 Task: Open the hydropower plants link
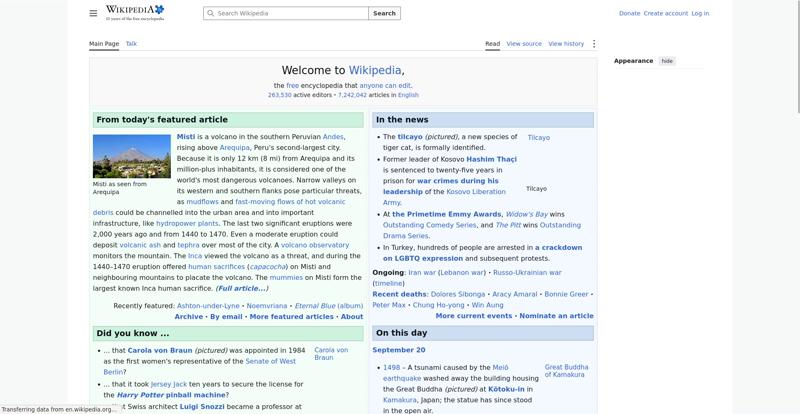point(187,224)
